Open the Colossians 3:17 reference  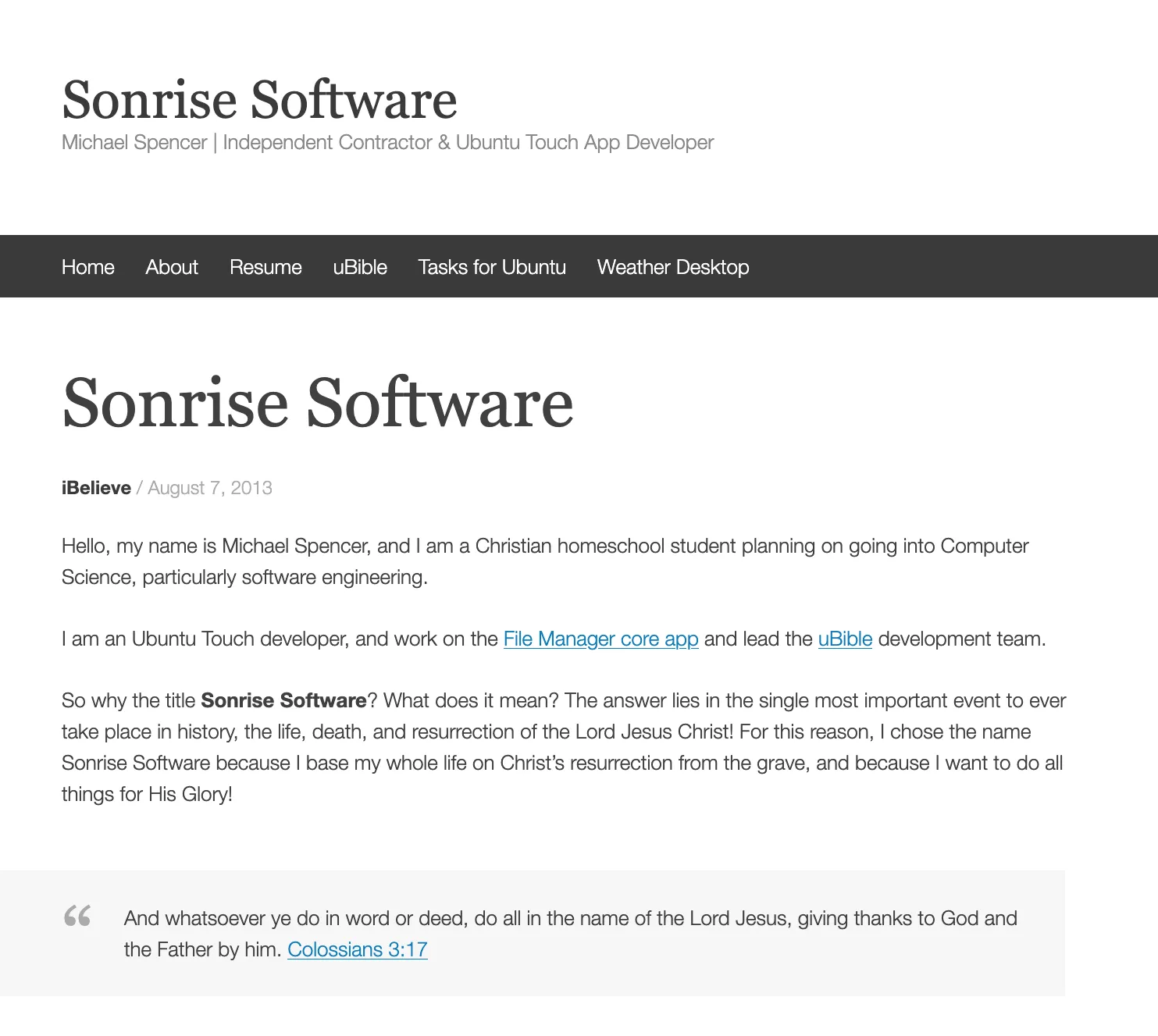click(x=358, y=949)
